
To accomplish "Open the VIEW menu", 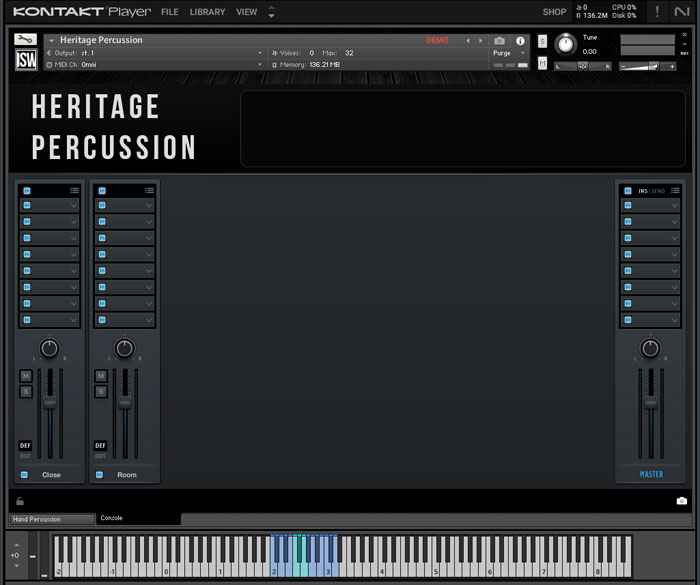I will pyautogui.click(x=246, y=12).
